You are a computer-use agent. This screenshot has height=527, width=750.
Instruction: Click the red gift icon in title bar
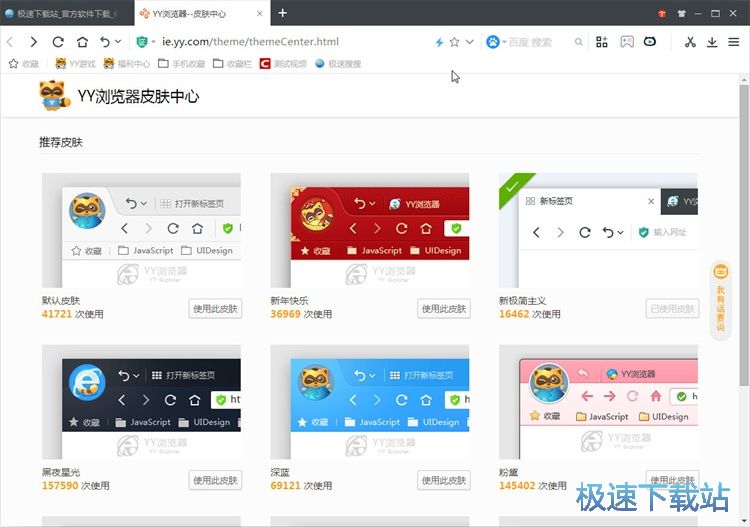pos(662,13)
